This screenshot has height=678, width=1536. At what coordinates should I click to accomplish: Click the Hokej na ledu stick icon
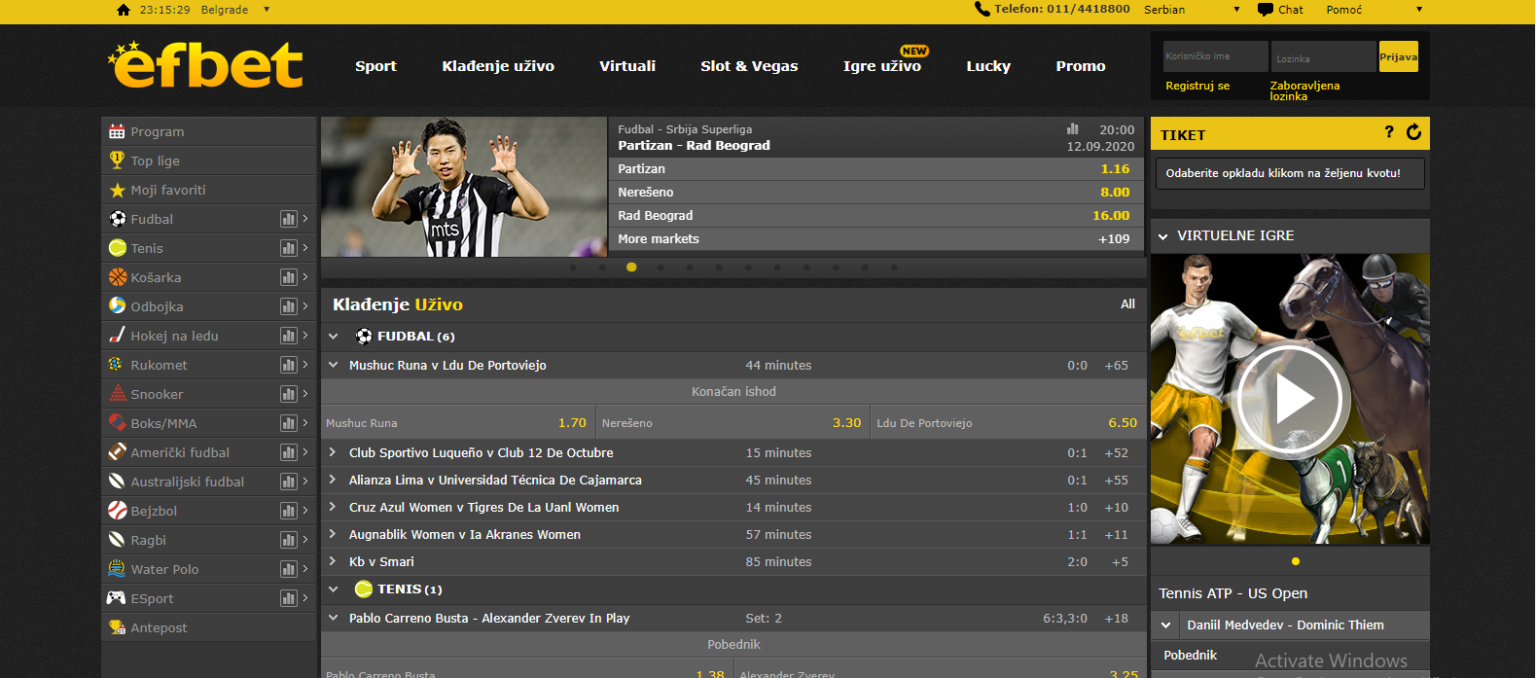pyautogui.click(x=117, y=336)
